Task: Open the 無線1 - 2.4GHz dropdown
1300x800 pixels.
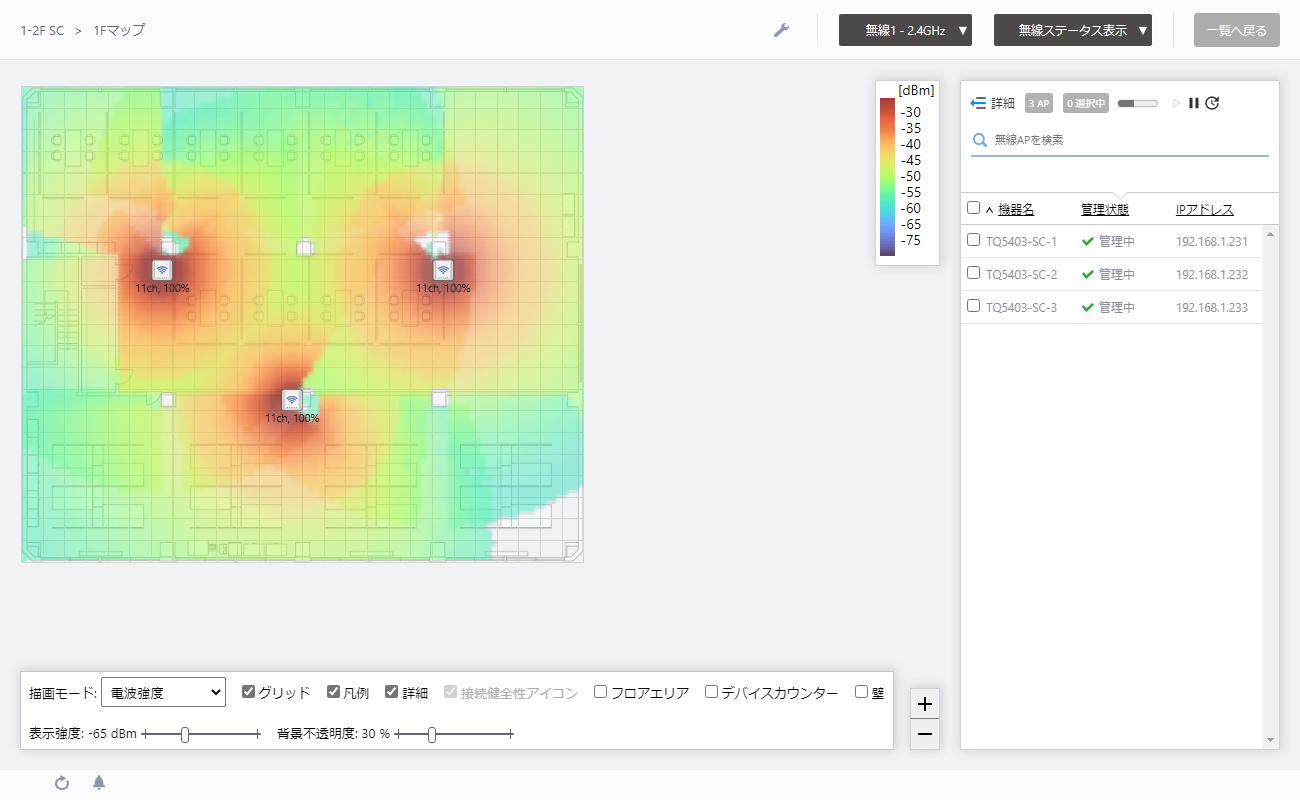Action: (x=906, y=30)
